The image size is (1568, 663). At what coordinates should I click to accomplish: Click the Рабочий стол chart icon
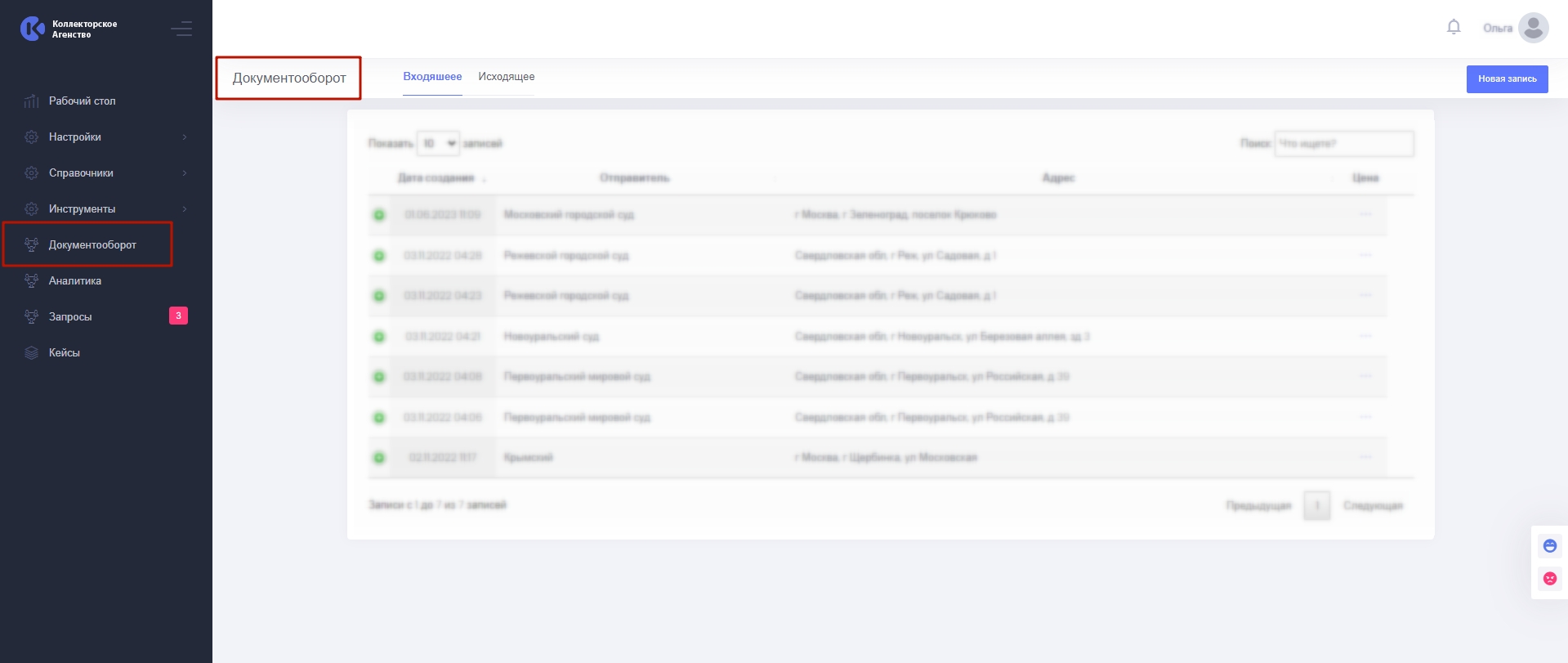tap(32, 101)
